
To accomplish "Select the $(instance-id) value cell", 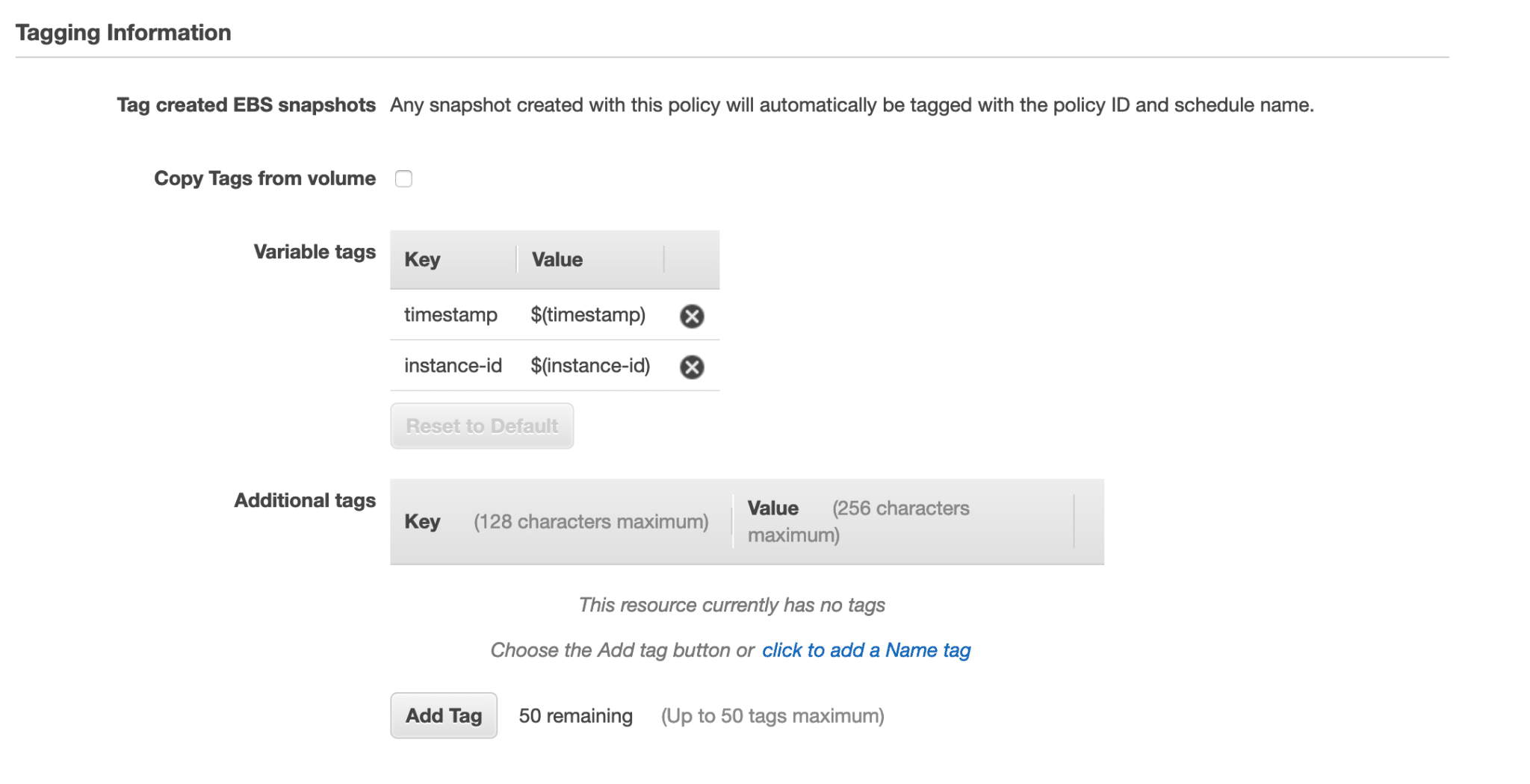I will [590, 366].
